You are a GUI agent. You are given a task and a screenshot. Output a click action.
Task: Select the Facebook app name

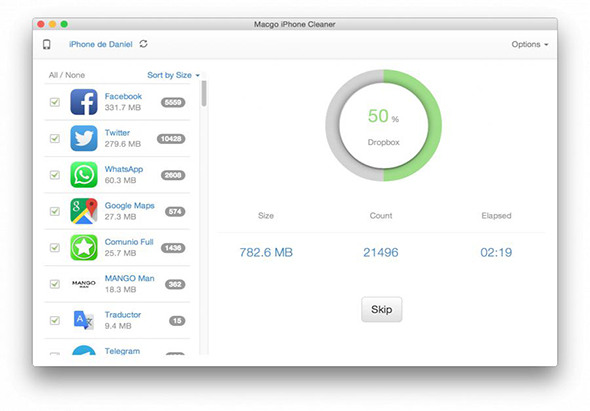[x=123, y=96]
